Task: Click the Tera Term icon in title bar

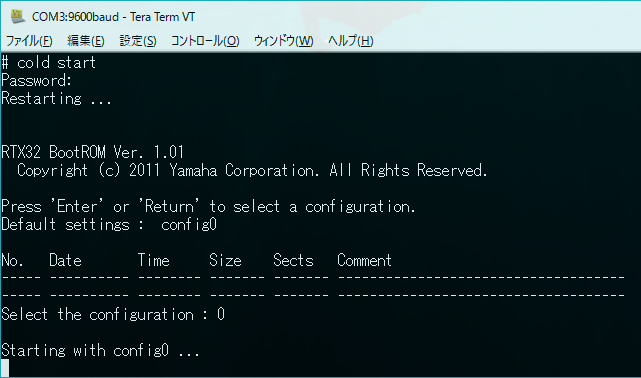Action: tap(18, 16)
